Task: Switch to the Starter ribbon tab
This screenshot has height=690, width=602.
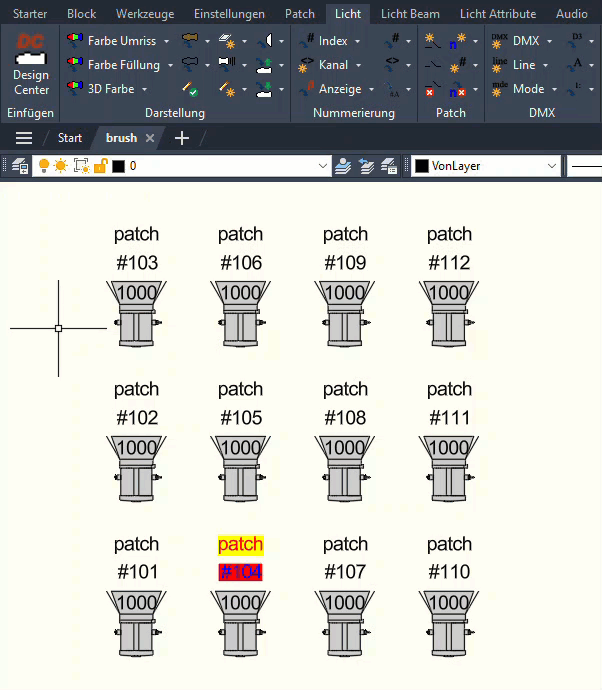Action: coord(30,14)
